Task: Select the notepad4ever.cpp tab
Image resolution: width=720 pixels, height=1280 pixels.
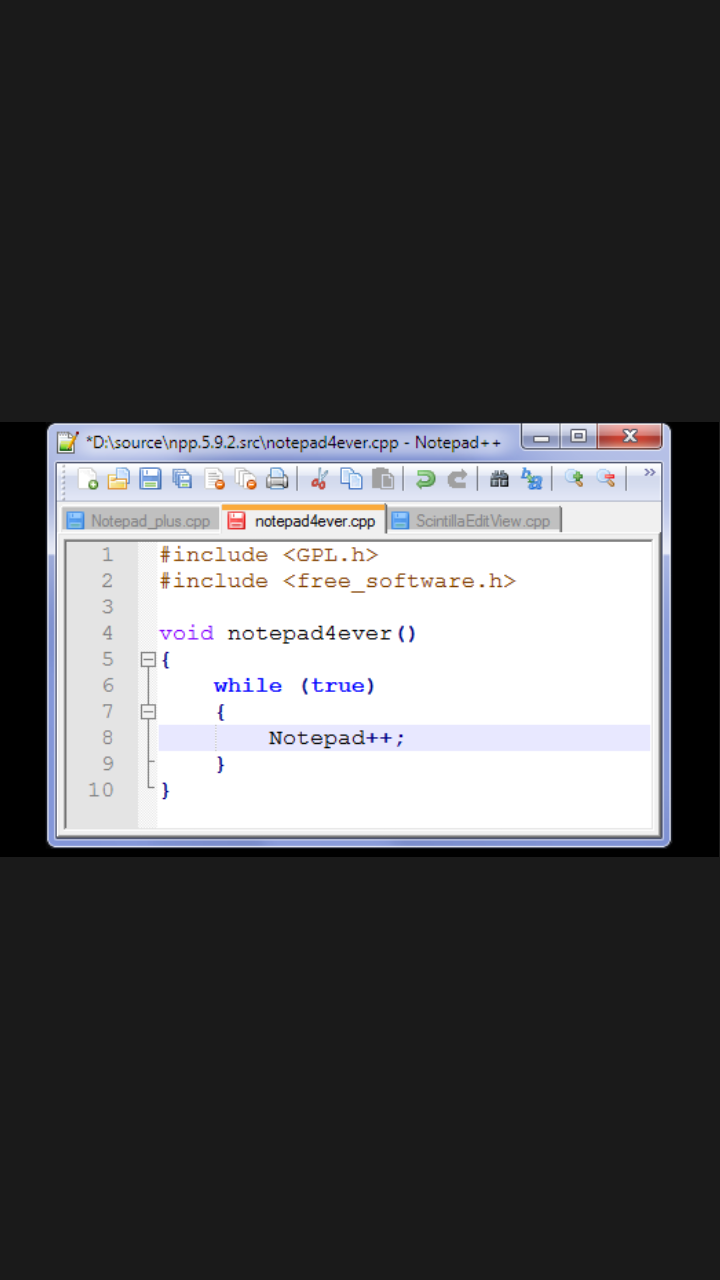Action: [x=304, y=520]
